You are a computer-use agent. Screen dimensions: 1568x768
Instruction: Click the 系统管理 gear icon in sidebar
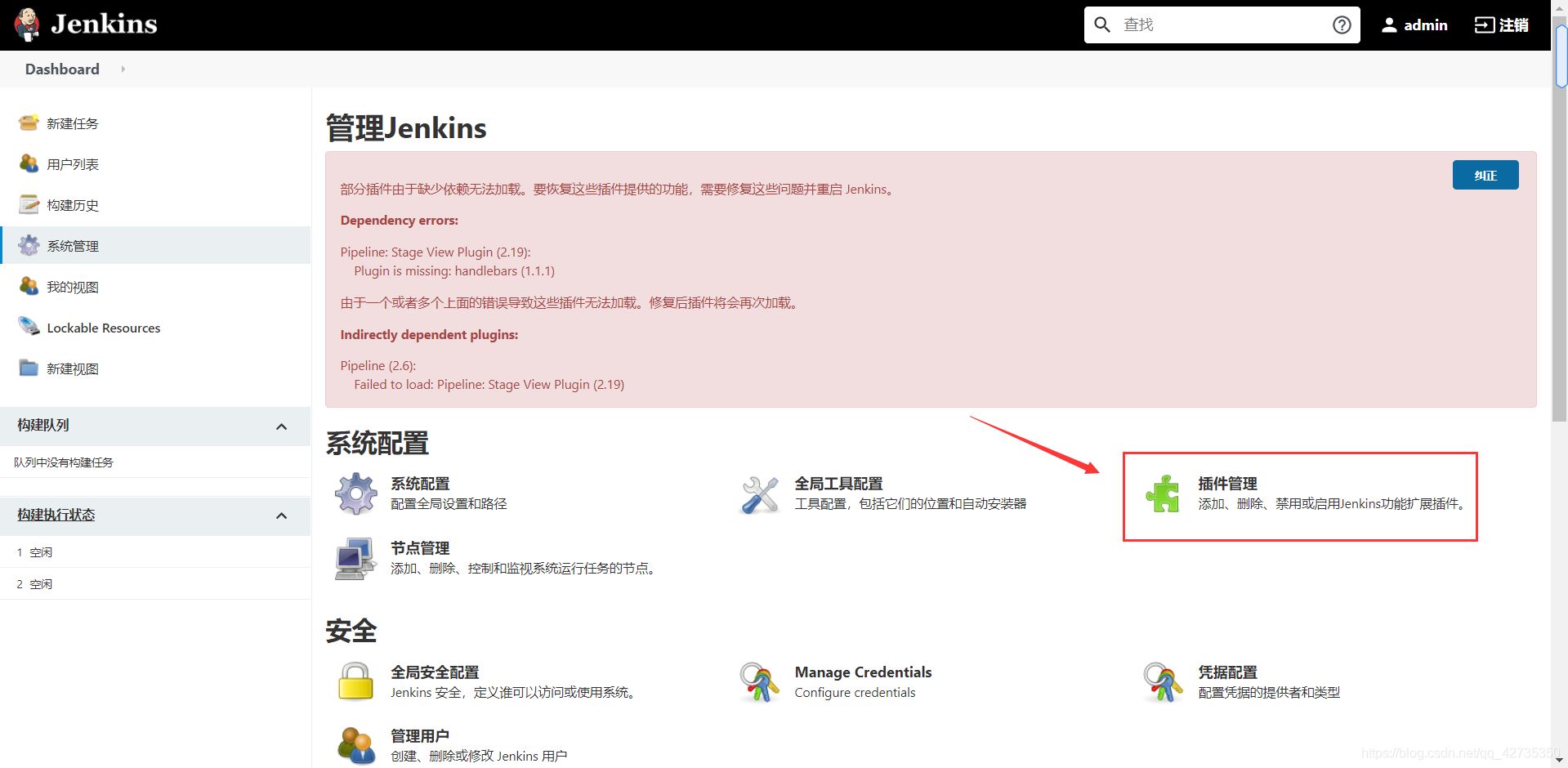(x=29, y=245)
